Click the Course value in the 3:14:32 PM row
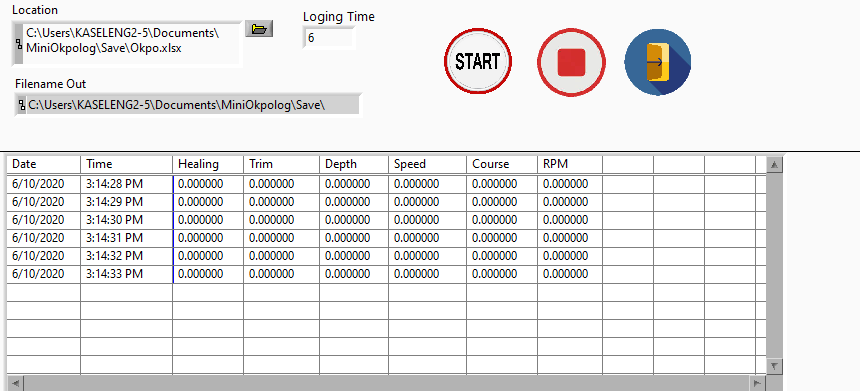 coord(502,256)
